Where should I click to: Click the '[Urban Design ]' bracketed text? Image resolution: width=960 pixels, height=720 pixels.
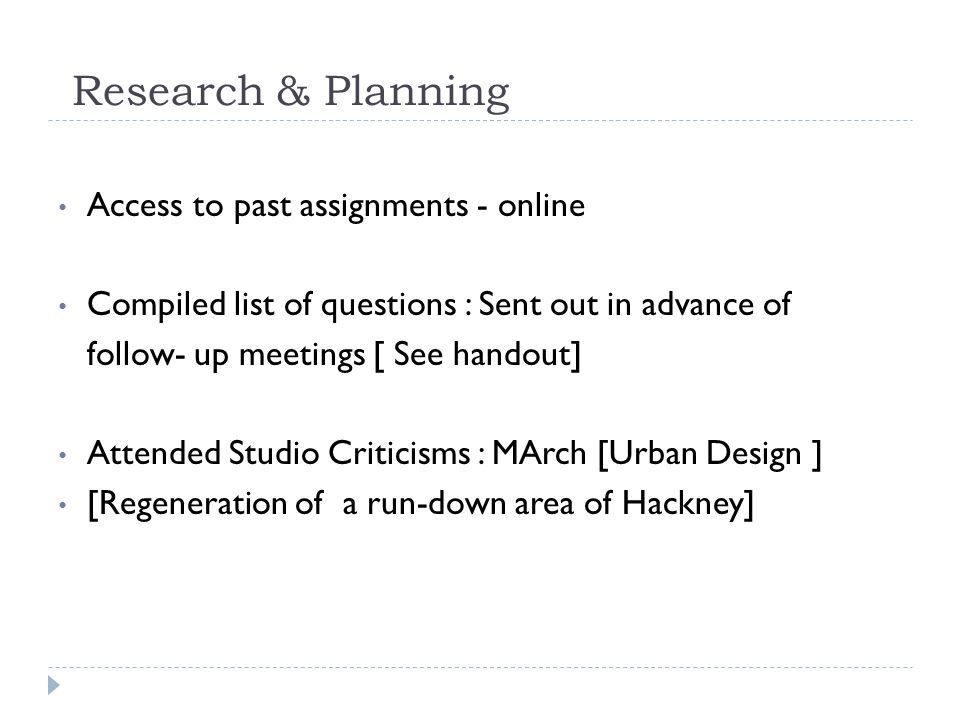click(x=709, y=455)
